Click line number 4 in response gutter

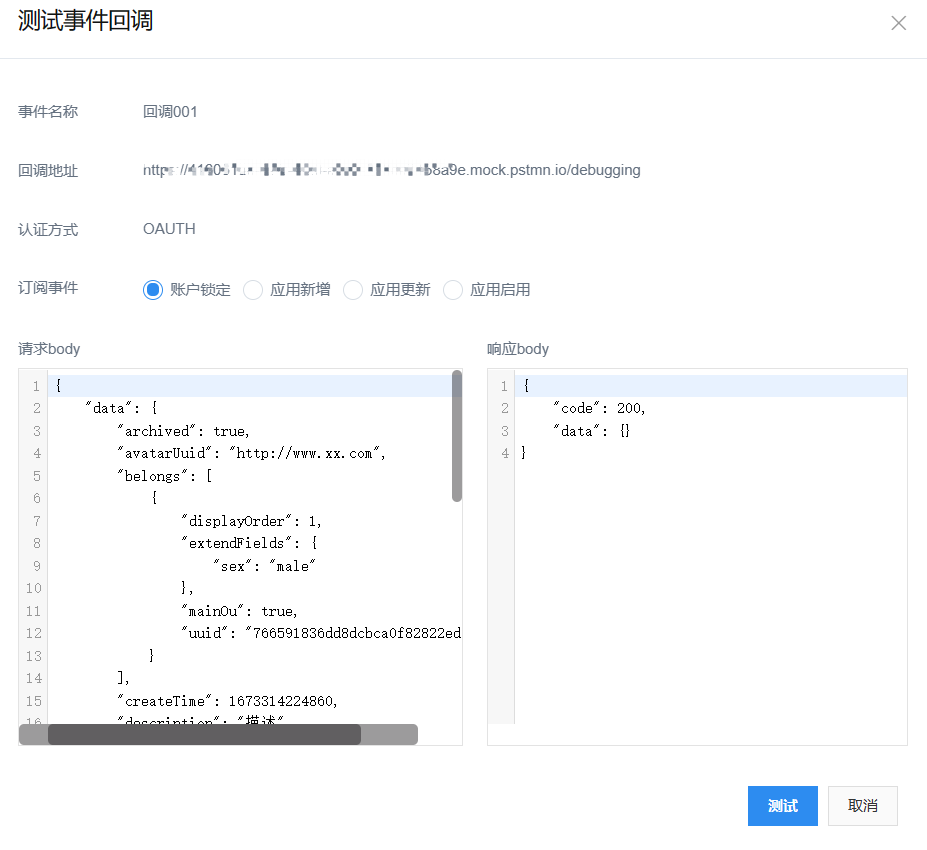(505, 453)
